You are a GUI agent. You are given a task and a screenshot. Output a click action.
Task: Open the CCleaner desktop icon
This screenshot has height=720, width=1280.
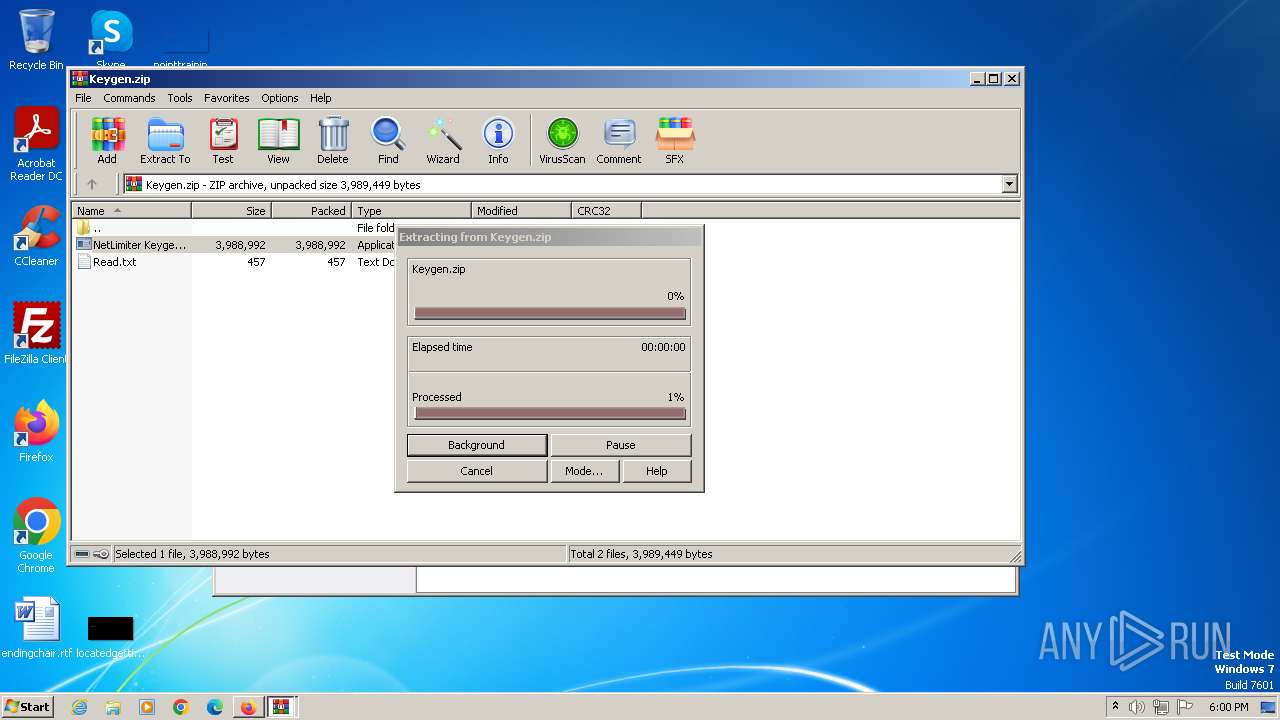(36, 236)
